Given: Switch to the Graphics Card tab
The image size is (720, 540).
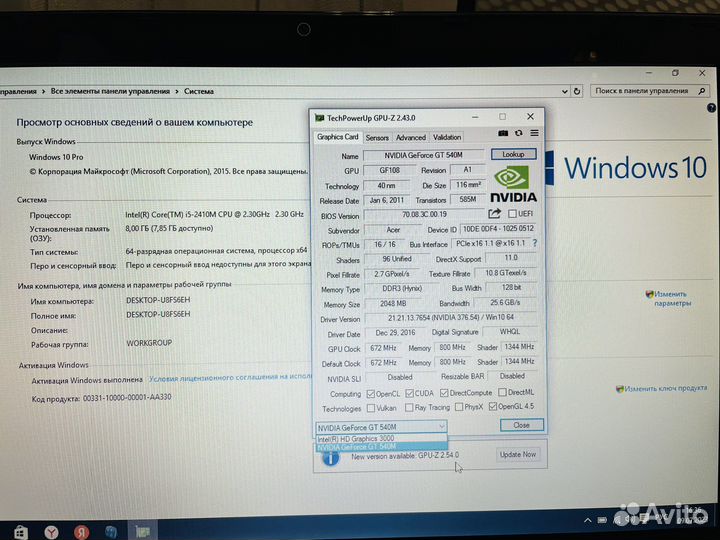Looking at the screenshot, I should (338, 137).
